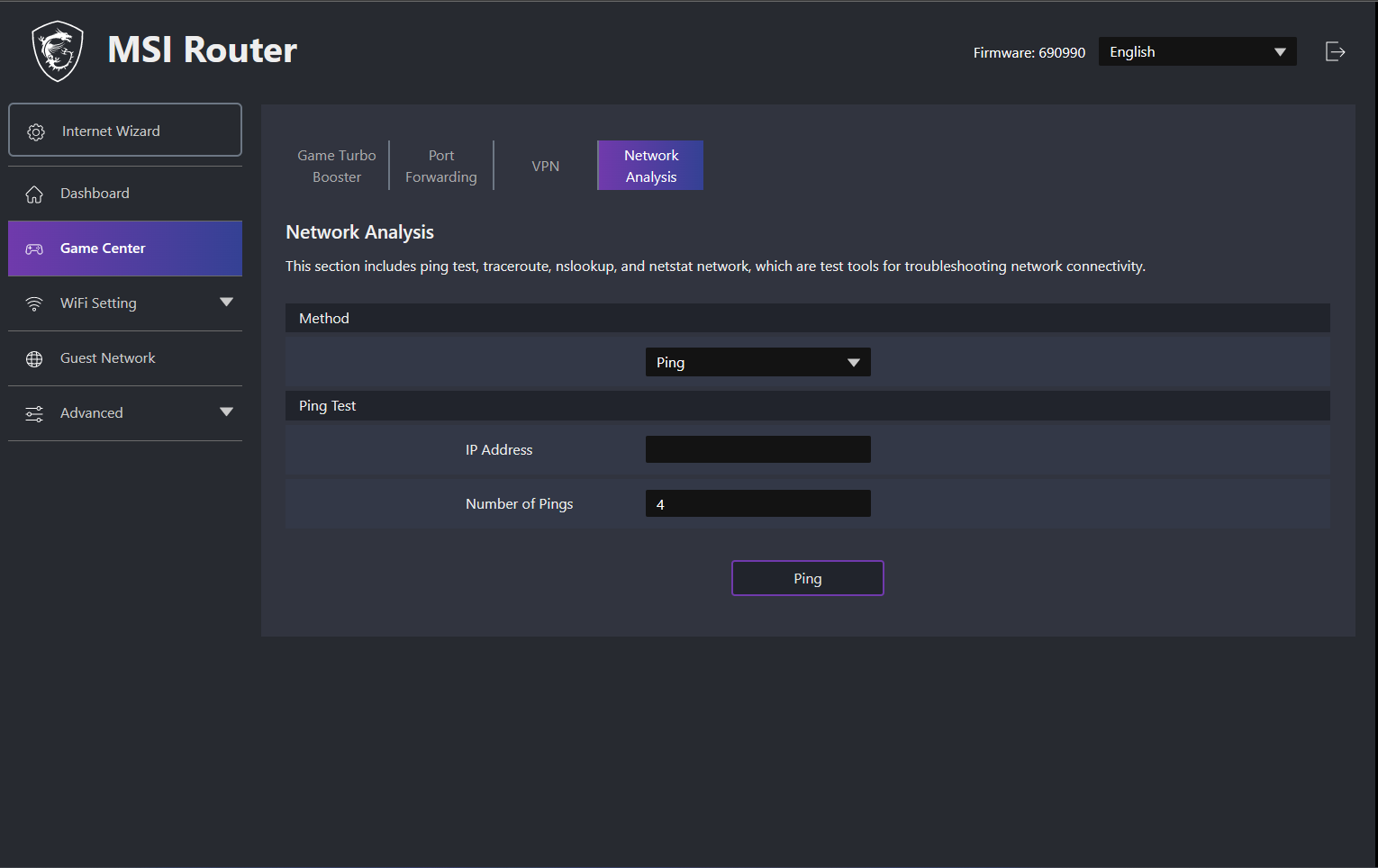Focus the IP Address input field
This screenshot has height=868, width=1378.
757,449
